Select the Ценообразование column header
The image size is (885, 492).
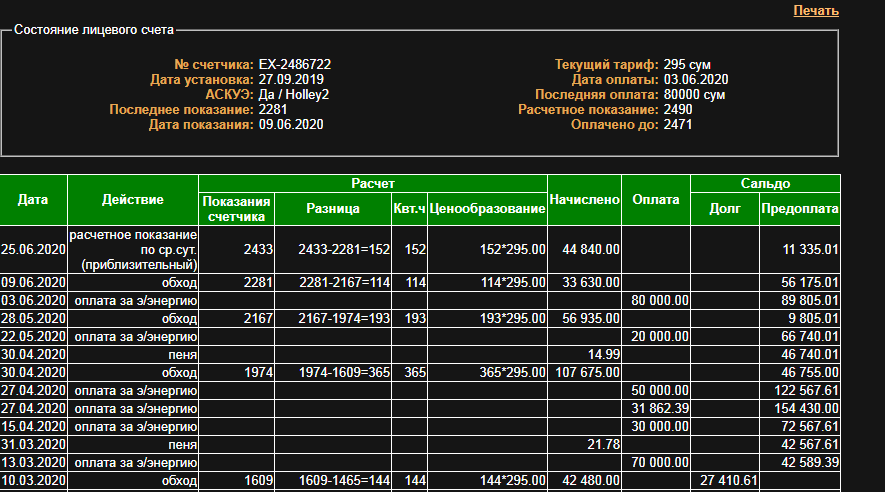click(x=487, y=208)
